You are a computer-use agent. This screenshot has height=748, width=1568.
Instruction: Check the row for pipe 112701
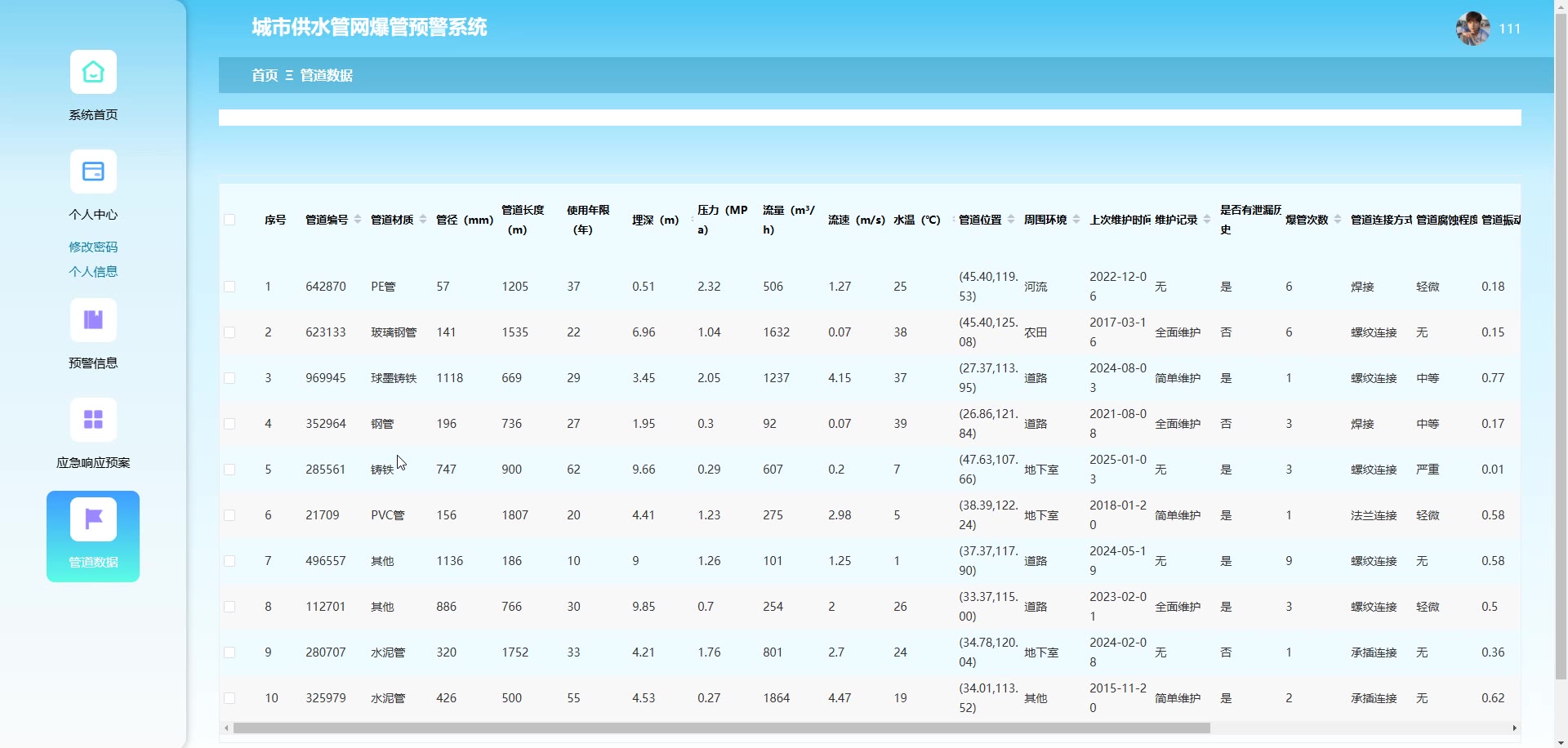229,607
